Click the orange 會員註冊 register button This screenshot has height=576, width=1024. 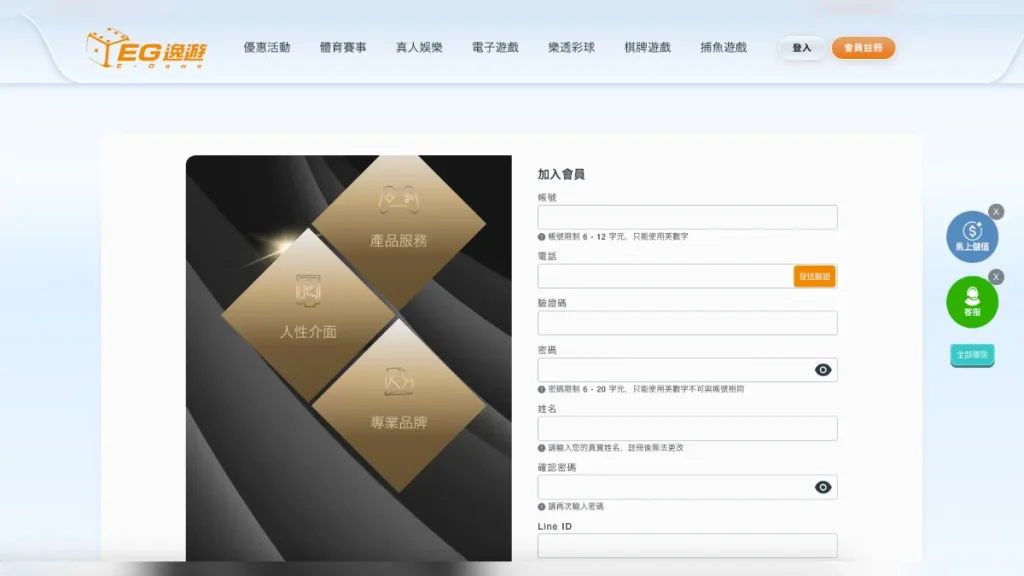point(864,47)
